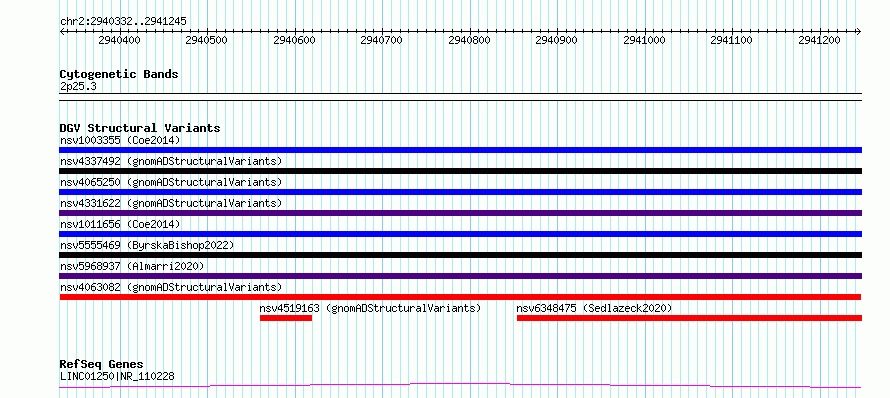
Task: Select the nsv4337492 black variant bar
Action: pyautogui.click(x=460, y=171)
